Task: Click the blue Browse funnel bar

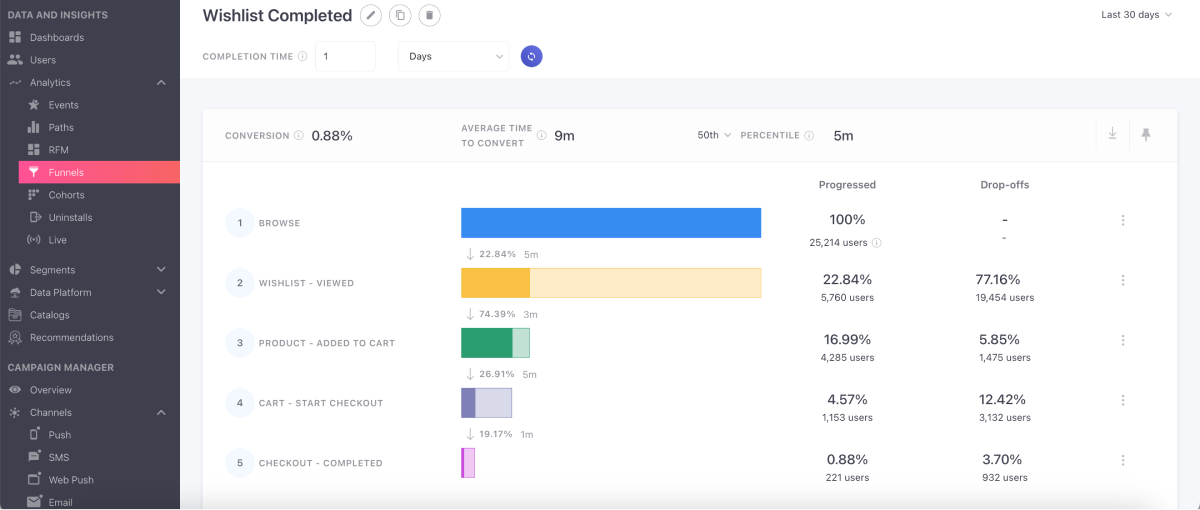Action: [610, 222]
